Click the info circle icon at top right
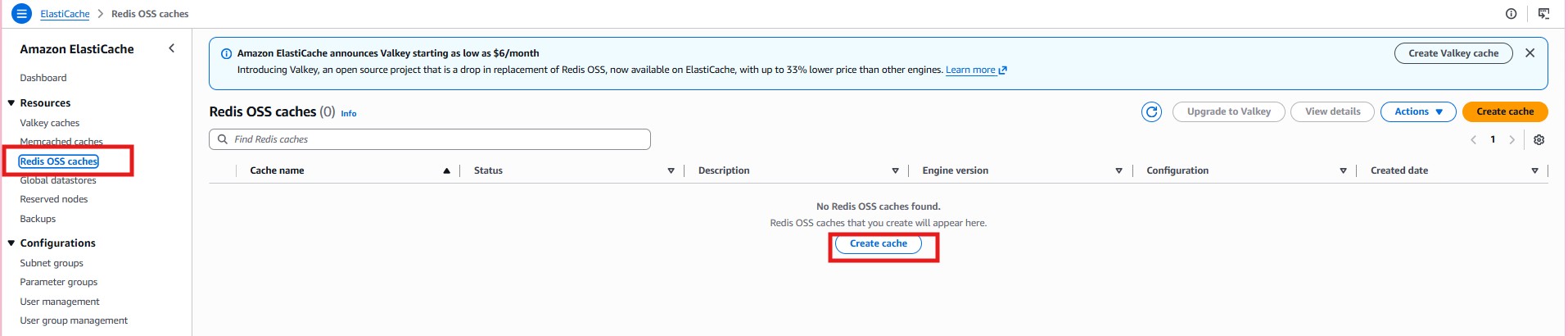1568x336 pixels. [1511, 14]
